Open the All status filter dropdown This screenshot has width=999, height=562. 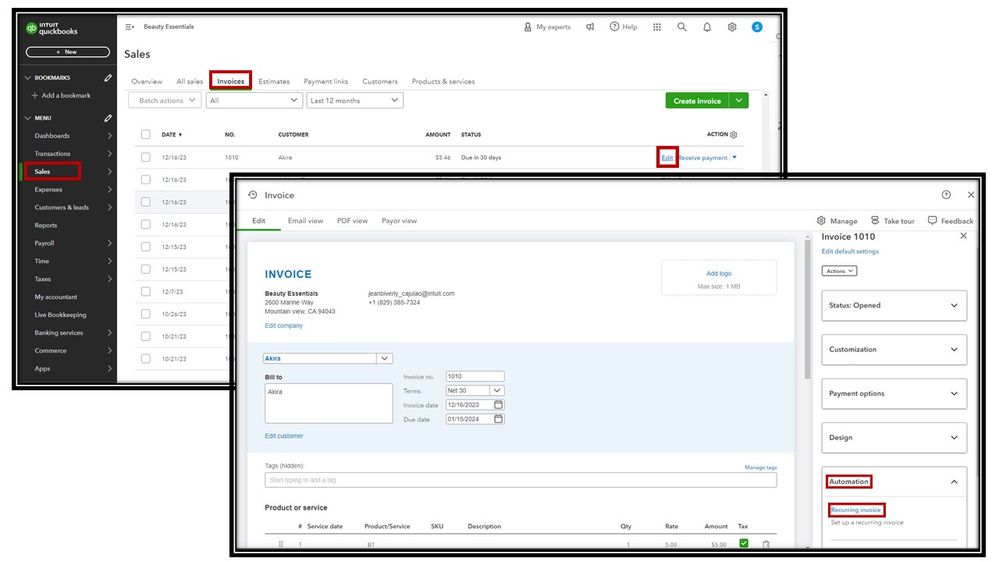point(254,101)
